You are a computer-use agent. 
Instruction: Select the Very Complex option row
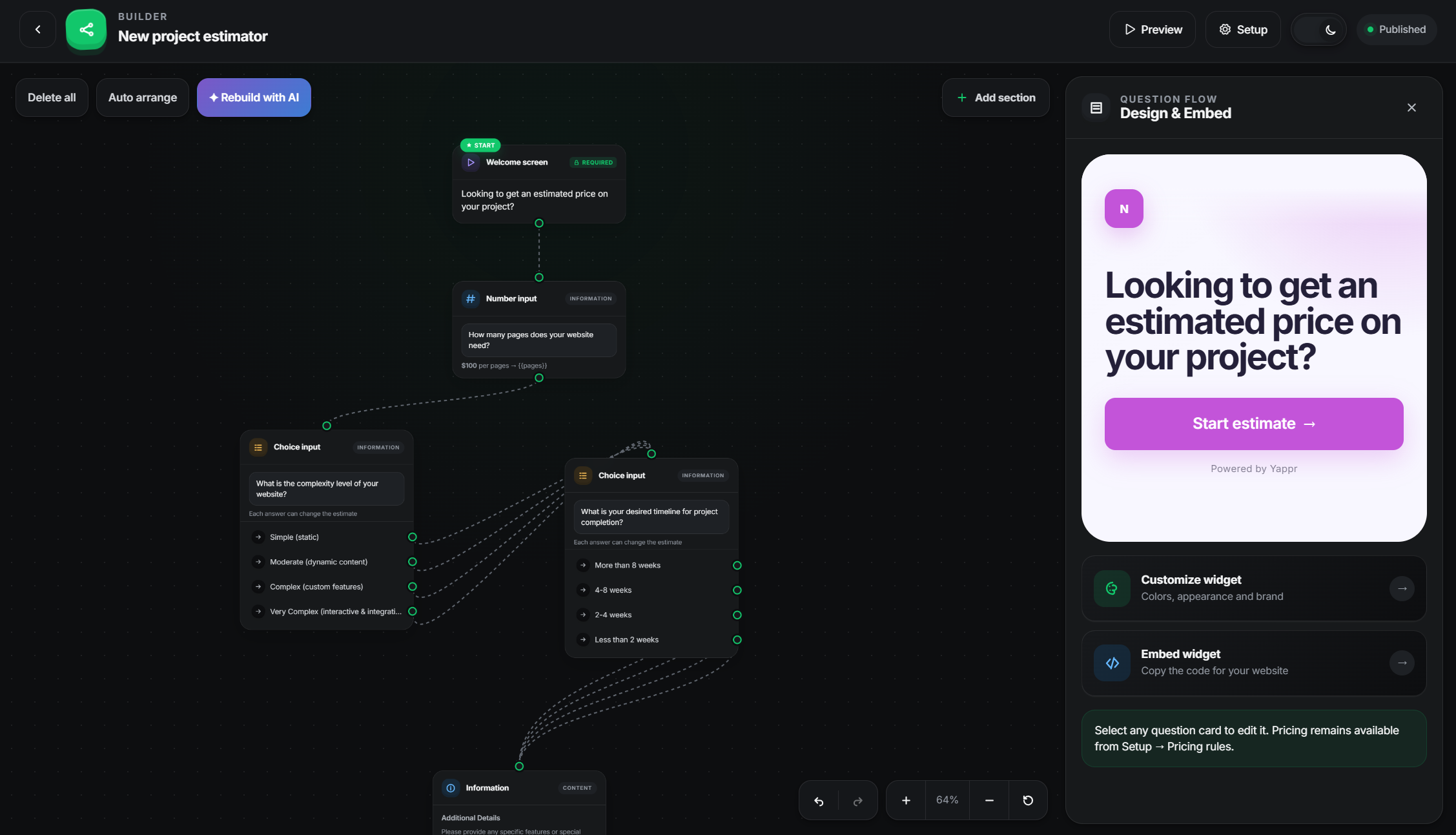327,612
